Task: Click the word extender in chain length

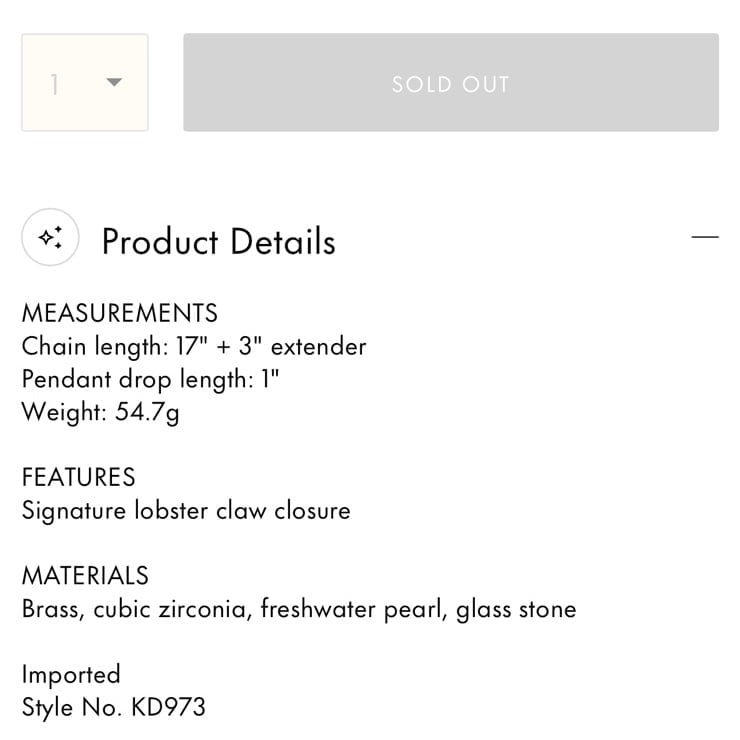Action: (319, 347)
